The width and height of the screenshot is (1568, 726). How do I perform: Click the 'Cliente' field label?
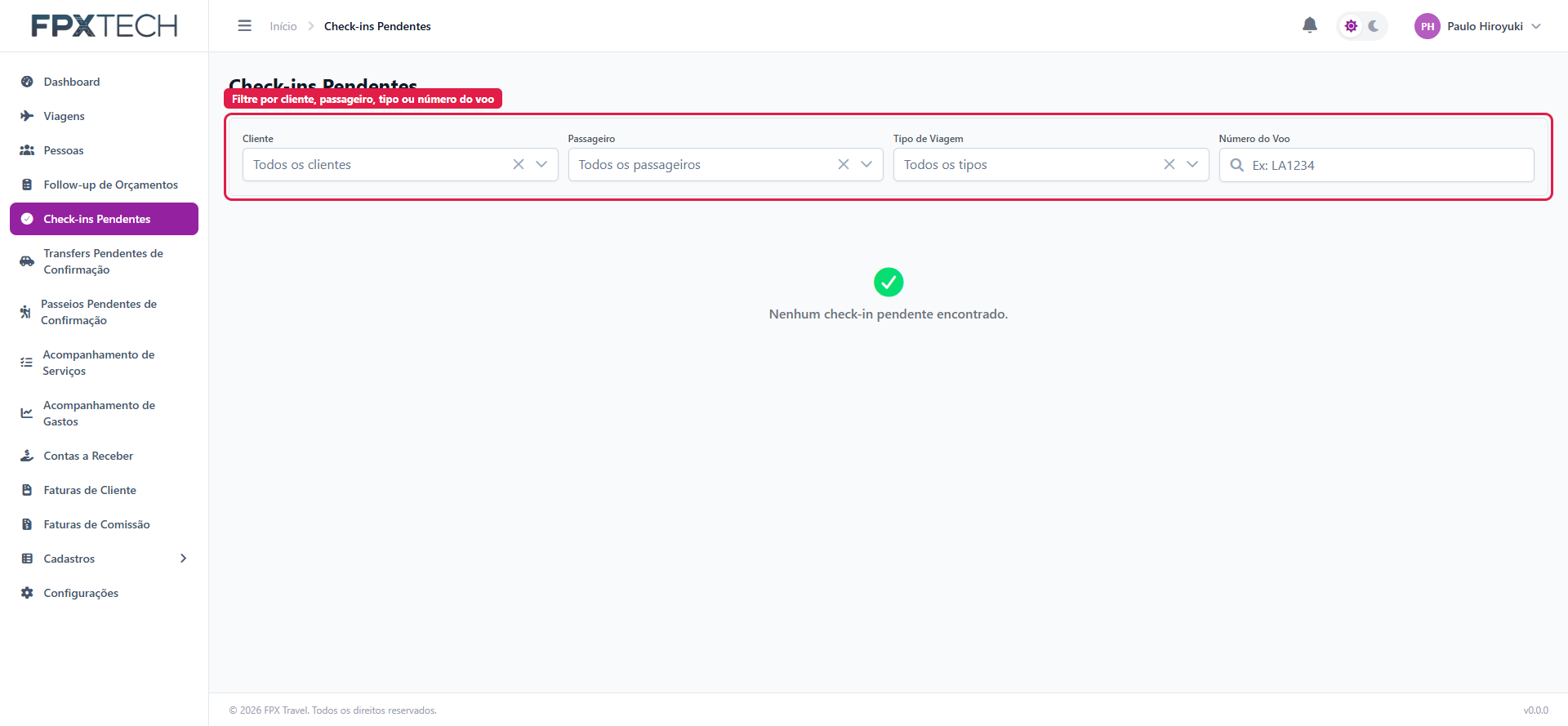[258, 139]
